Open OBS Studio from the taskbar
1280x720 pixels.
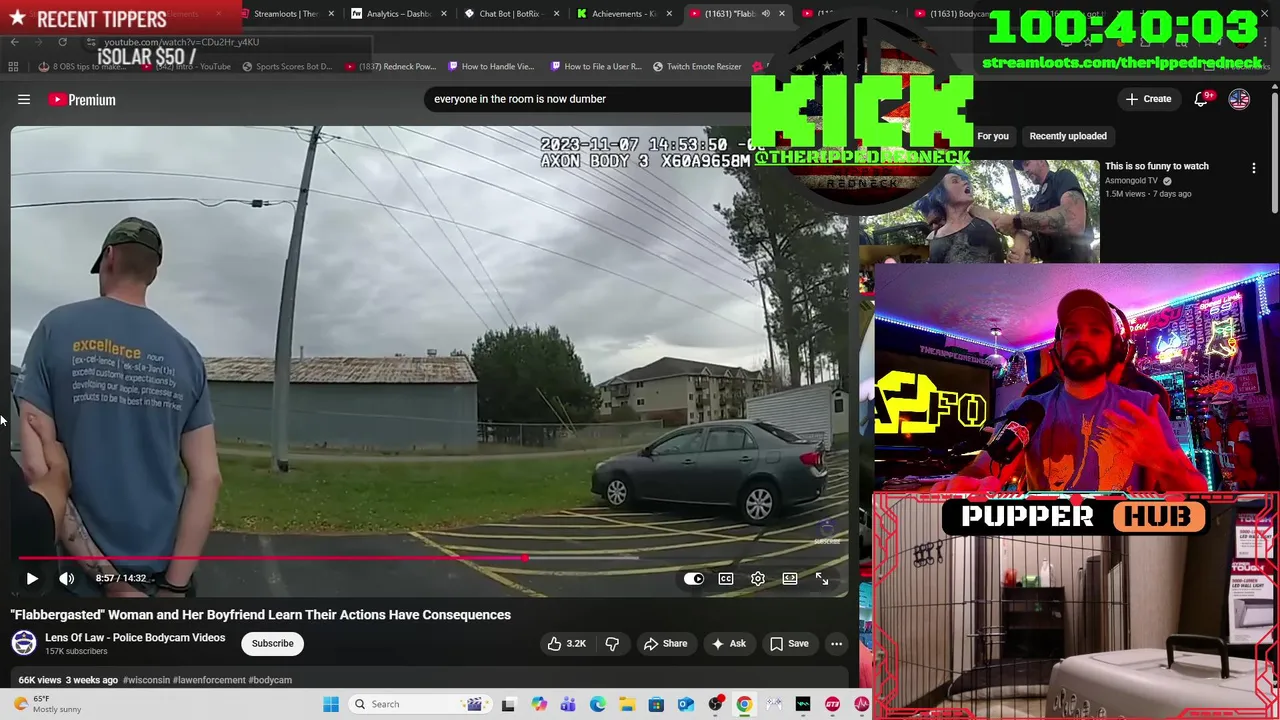(x=715, y=704)
